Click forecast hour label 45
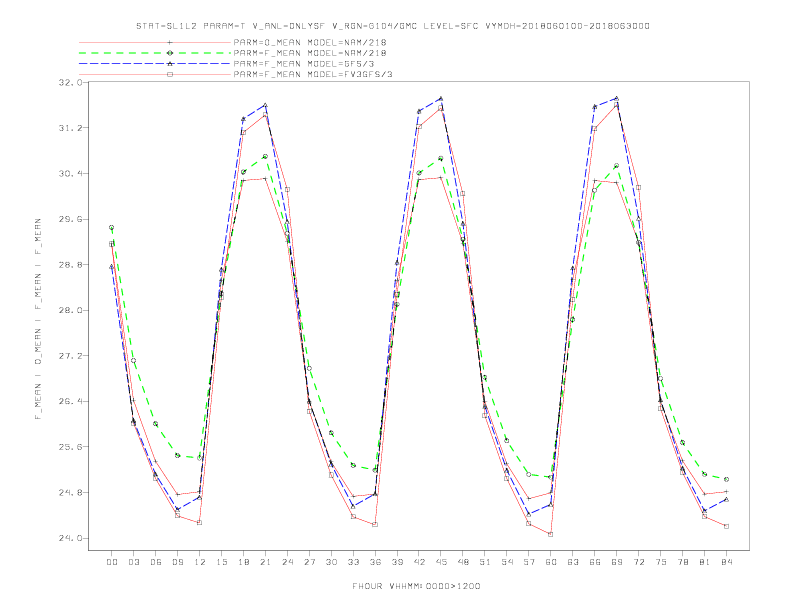 [x=441, y=562]
